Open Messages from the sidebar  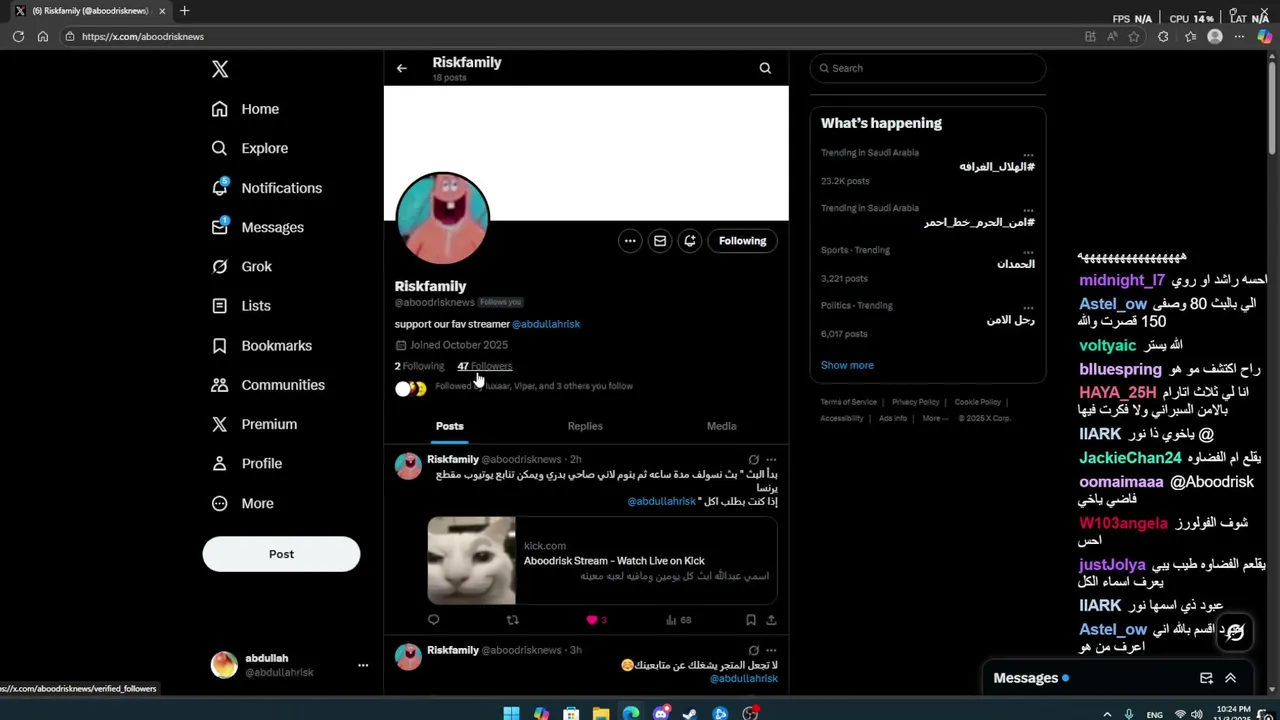pyautogui.click(x=258, y=227)
